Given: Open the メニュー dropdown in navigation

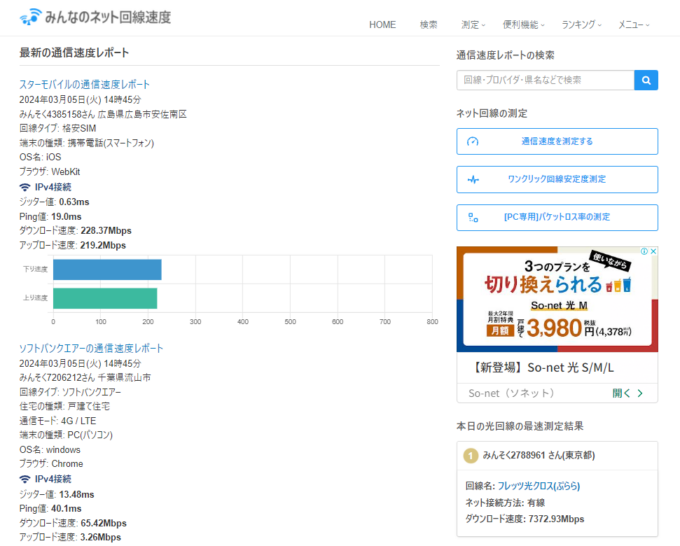Looking at the screenshot, I should click(633, 24).
